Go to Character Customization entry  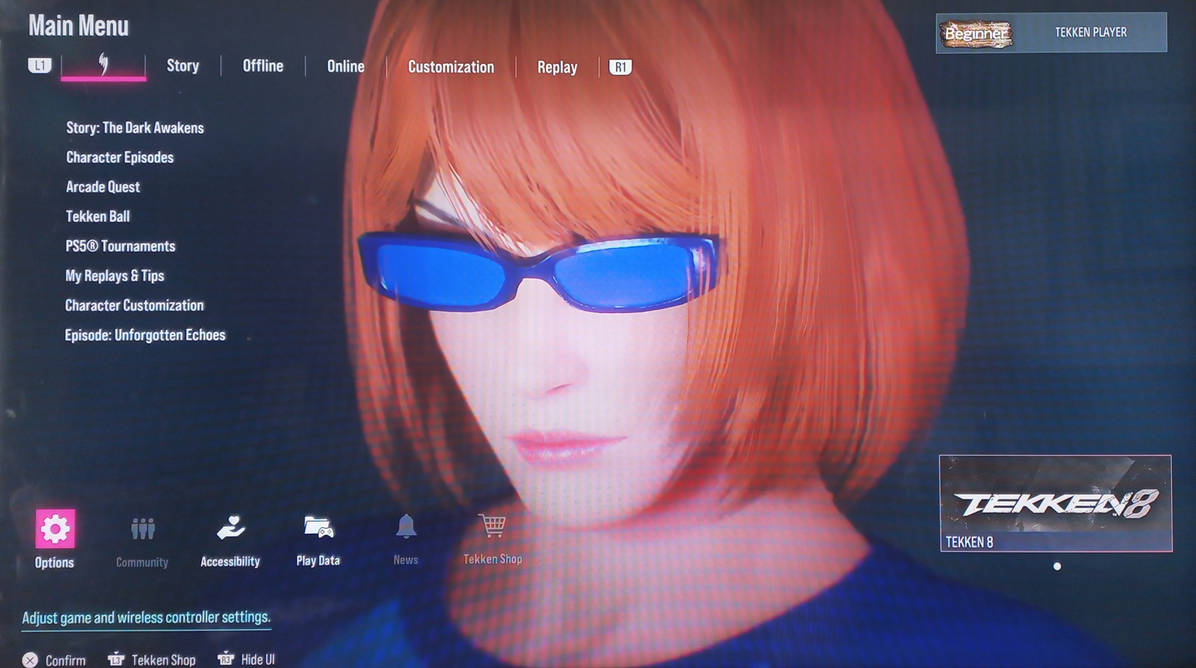pyautogui.click(x=134, y=306)
